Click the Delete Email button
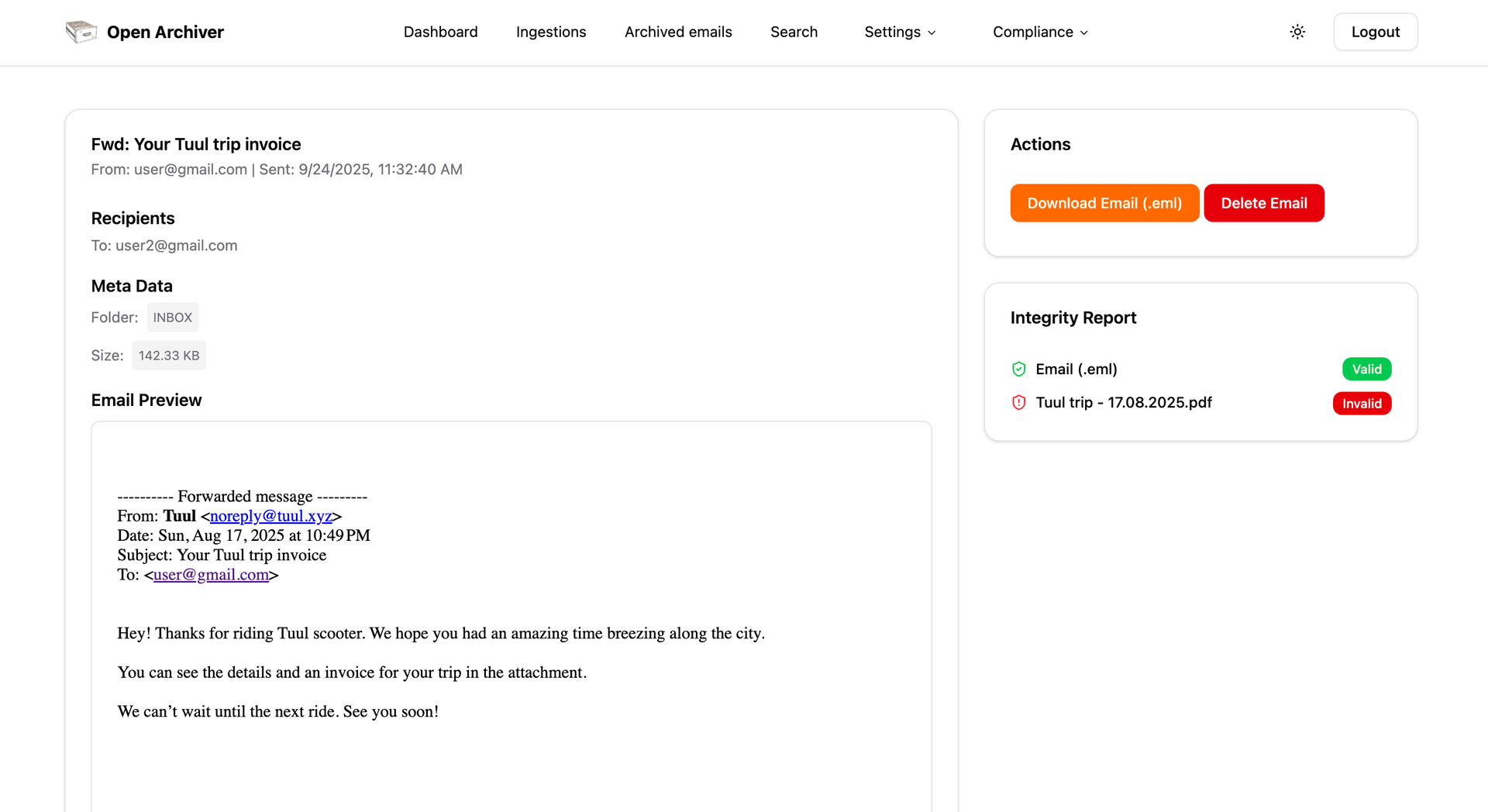The width and height of the screenshot is (1488, 812). pyautogui.click(x=1264, y=203)
